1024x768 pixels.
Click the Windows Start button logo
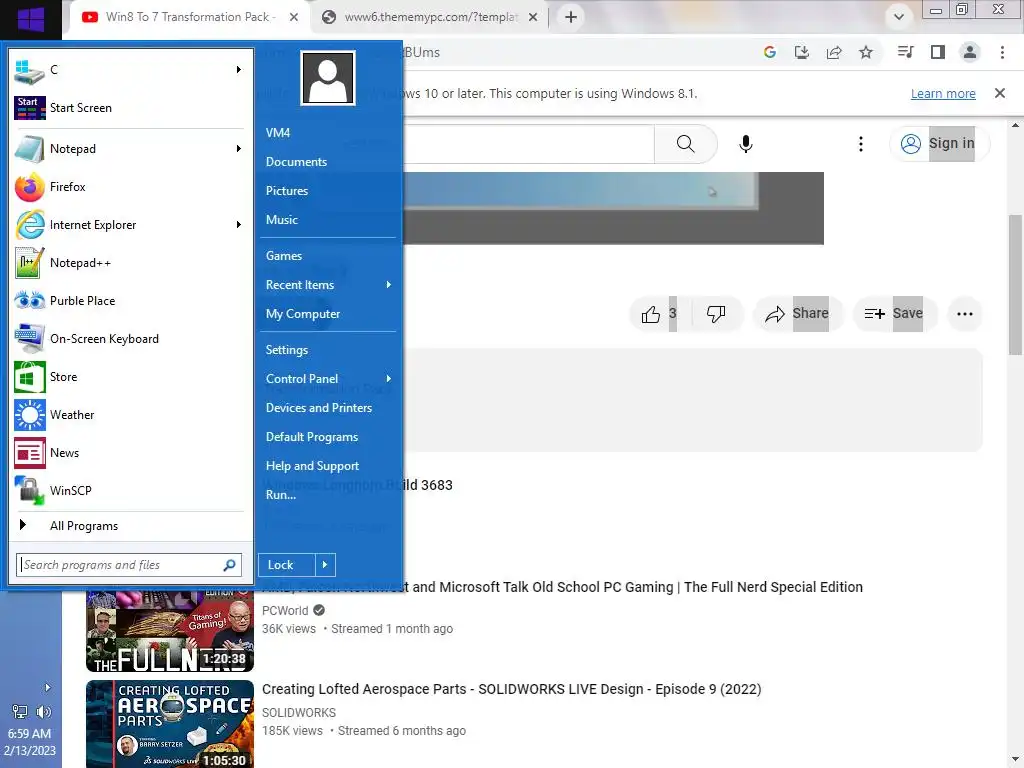click(x=31, y=19)
